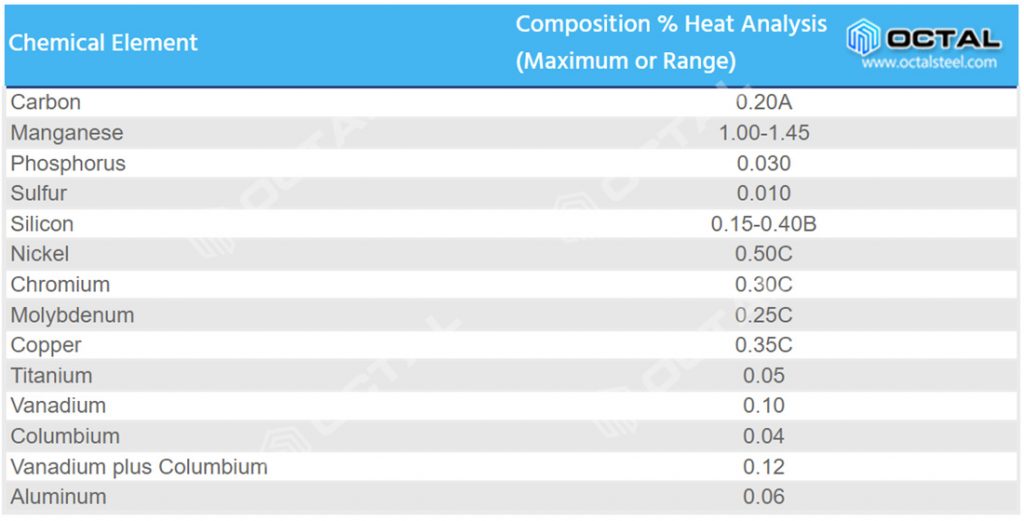Select the Silicon row label

point(42,224)
